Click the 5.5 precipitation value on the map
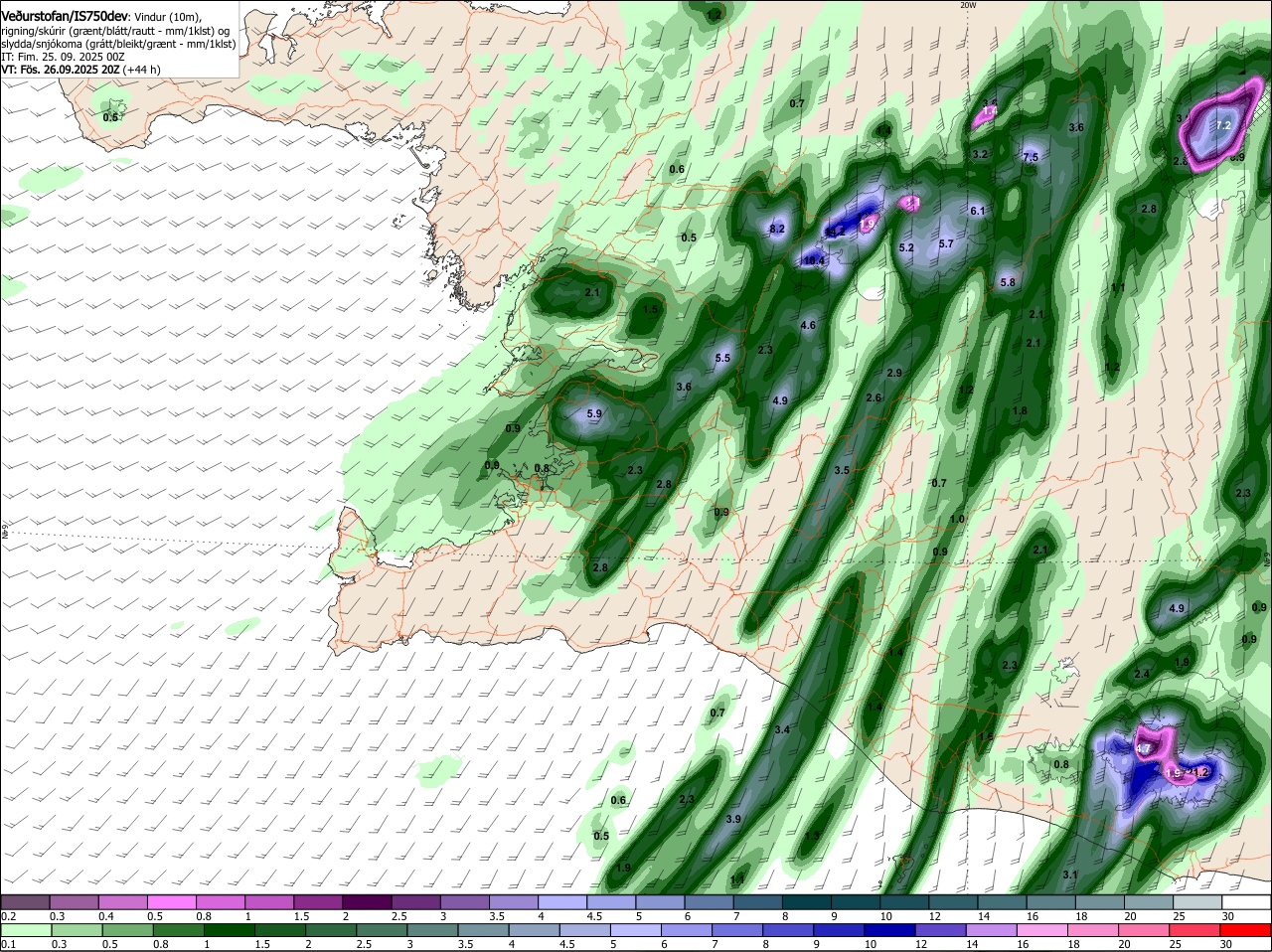The width and height of the screenshot is (1272, 952). click(x=722, y=358)
